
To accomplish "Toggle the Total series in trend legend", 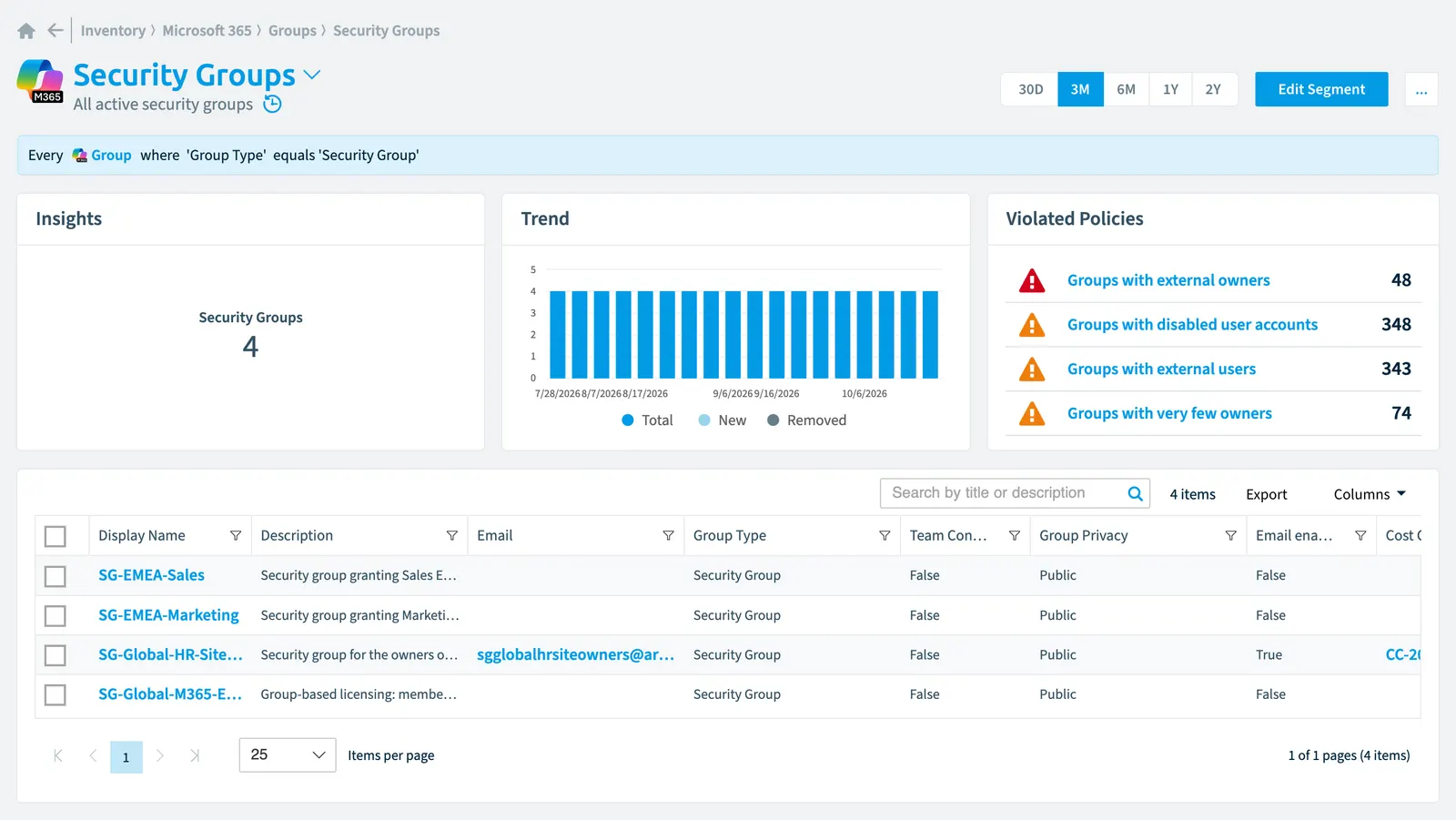I will (647, 420).
